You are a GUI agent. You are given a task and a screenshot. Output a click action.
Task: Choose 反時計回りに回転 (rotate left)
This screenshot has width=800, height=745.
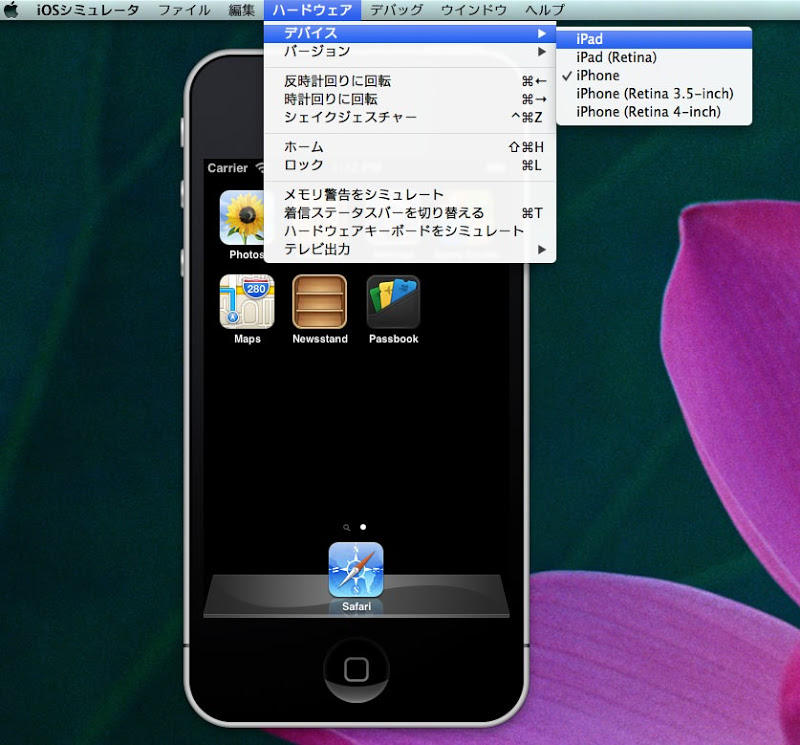[x=410, y=81]
